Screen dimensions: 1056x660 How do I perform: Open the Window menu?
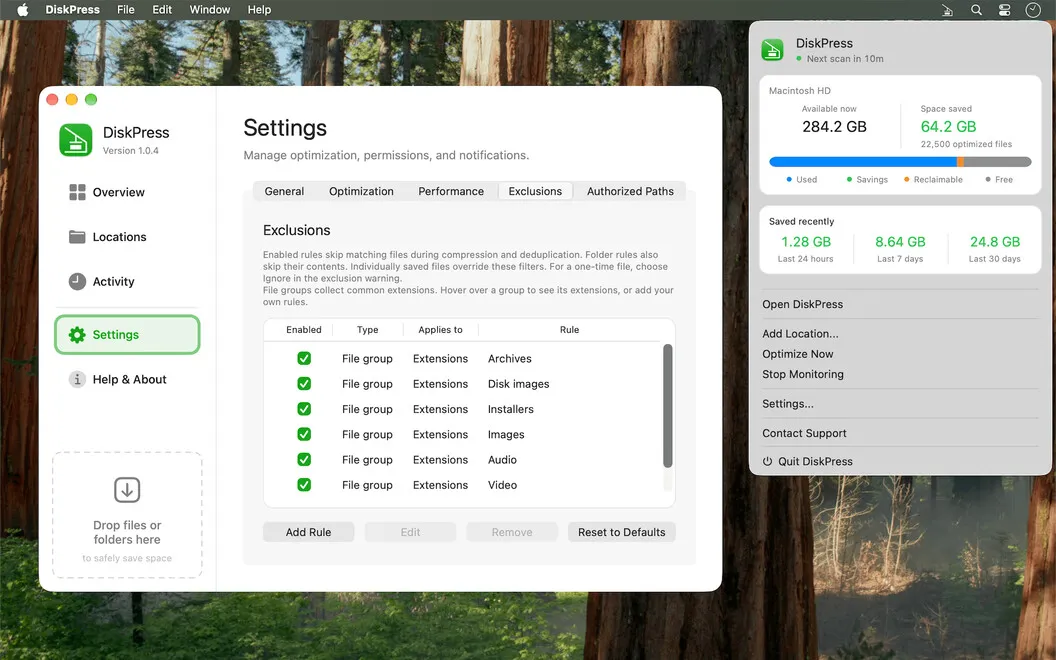(209, 9)
